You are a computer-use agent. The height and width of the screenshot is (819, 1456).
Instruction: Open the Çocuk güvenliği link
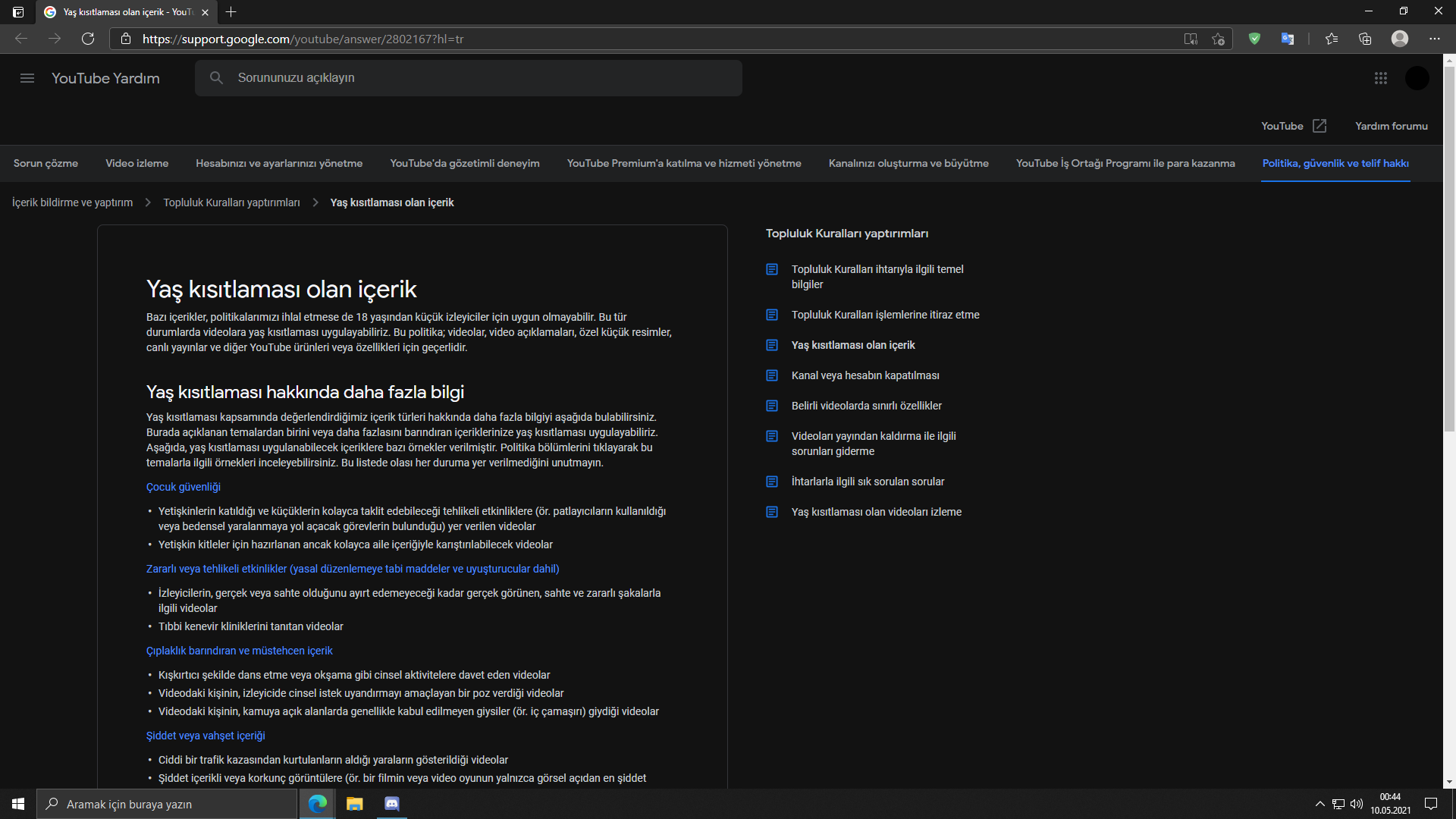(x=184, y=487)
